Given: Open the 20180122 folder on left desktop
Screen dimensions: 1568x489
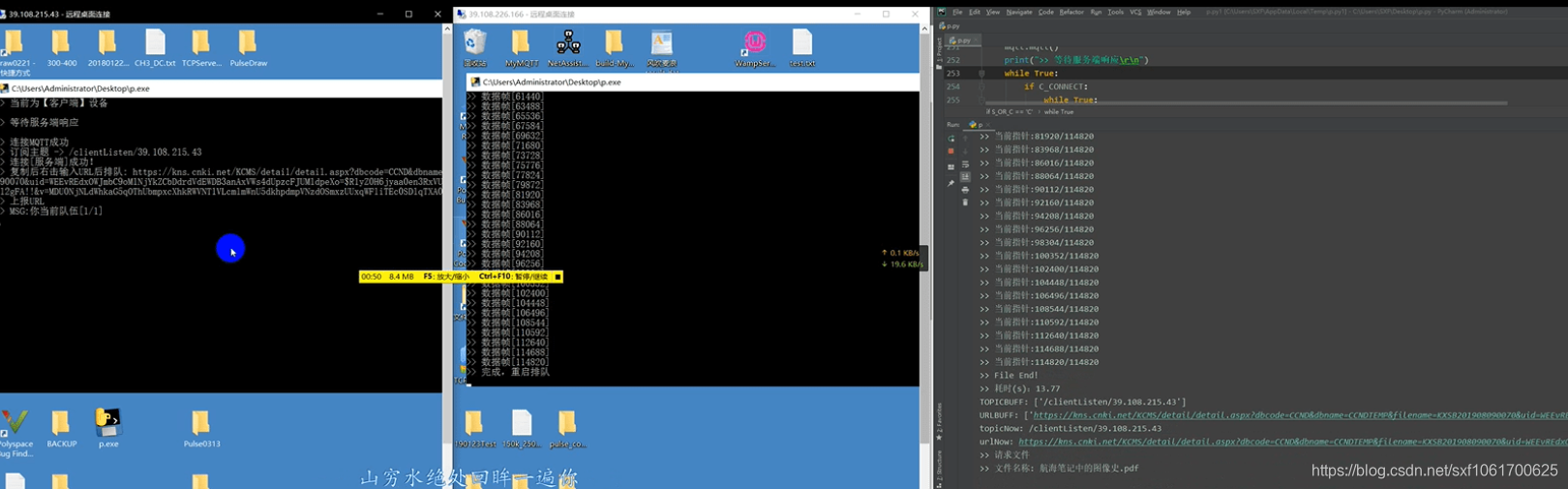Looking at the screenshot, I should pos(107,47).
